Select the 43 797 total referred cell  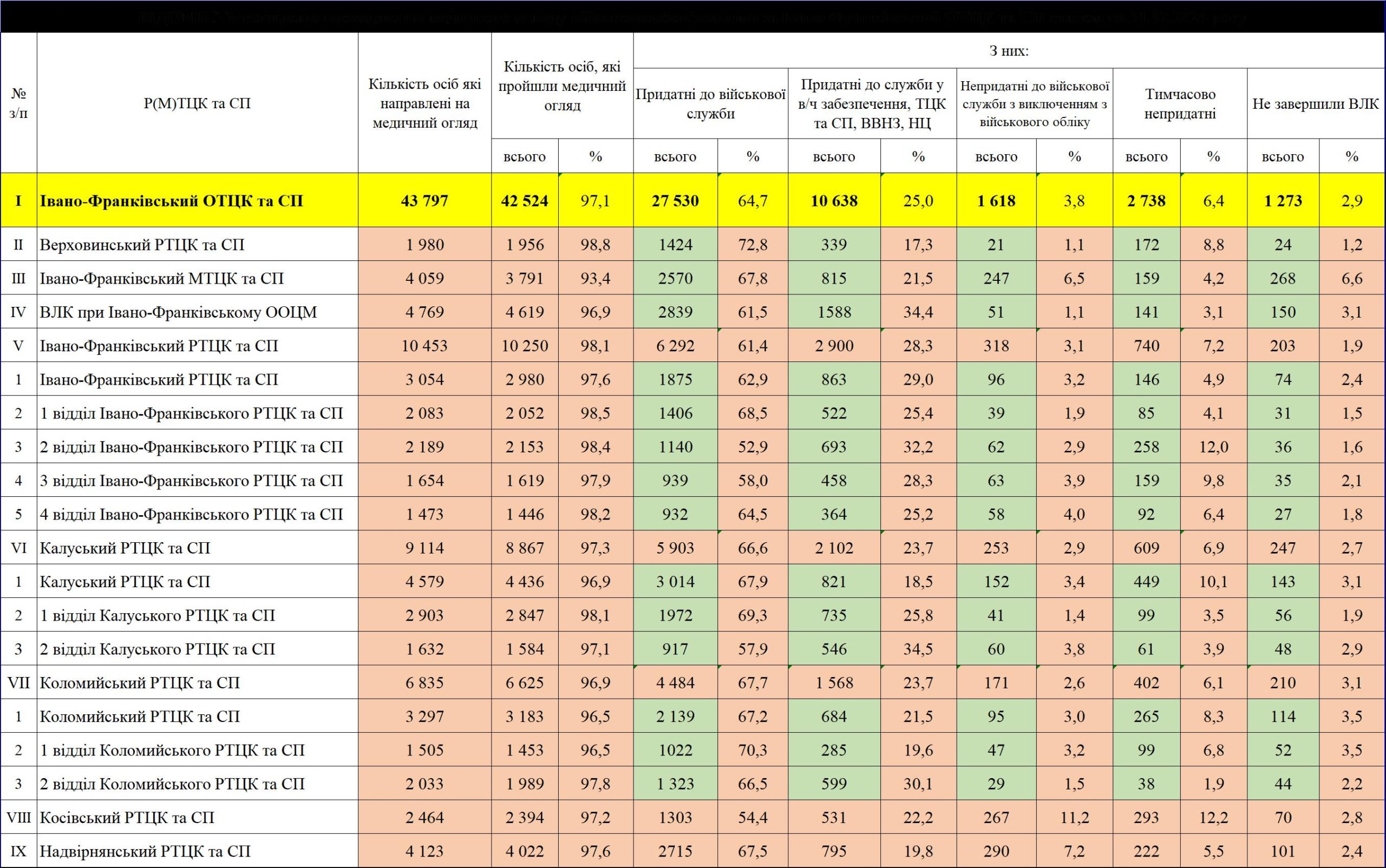[424, 201]
